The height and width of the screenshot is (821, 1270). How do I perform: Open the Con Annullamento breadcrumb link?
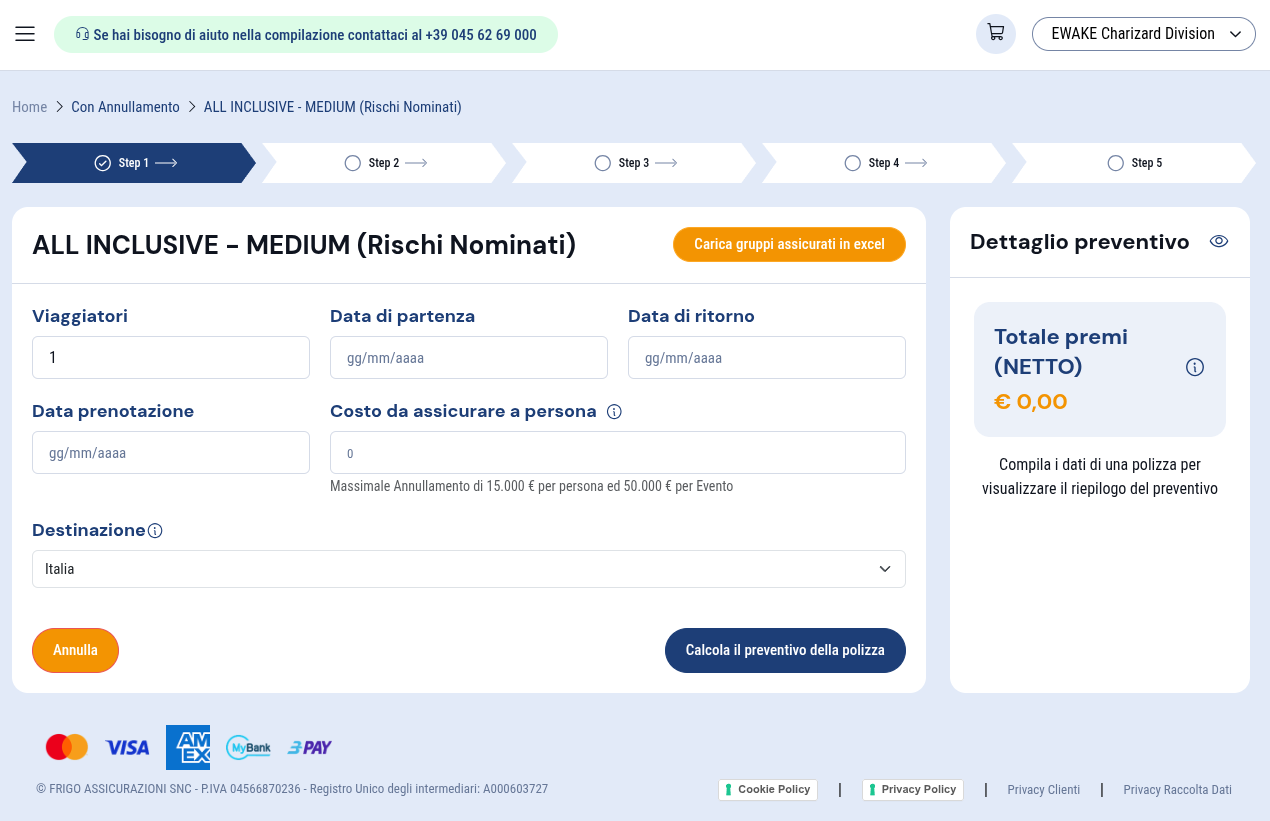[125, 107]
